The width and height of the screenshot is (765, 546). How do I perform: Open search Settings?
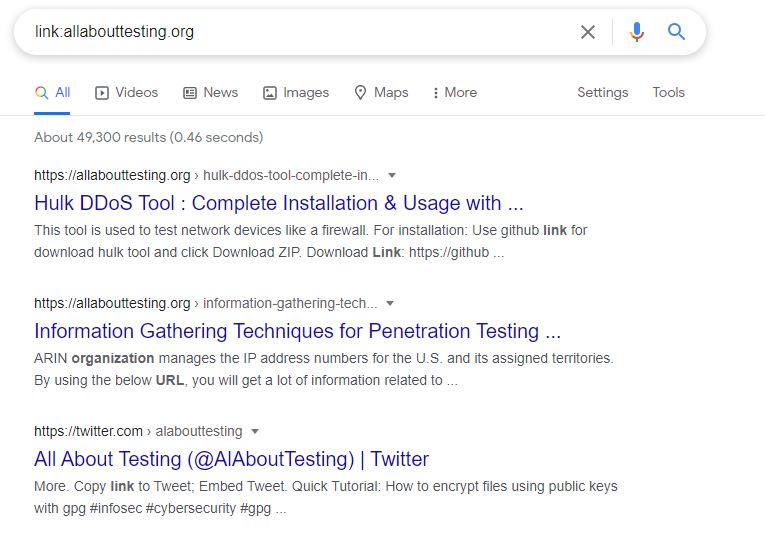click(603, 93)
